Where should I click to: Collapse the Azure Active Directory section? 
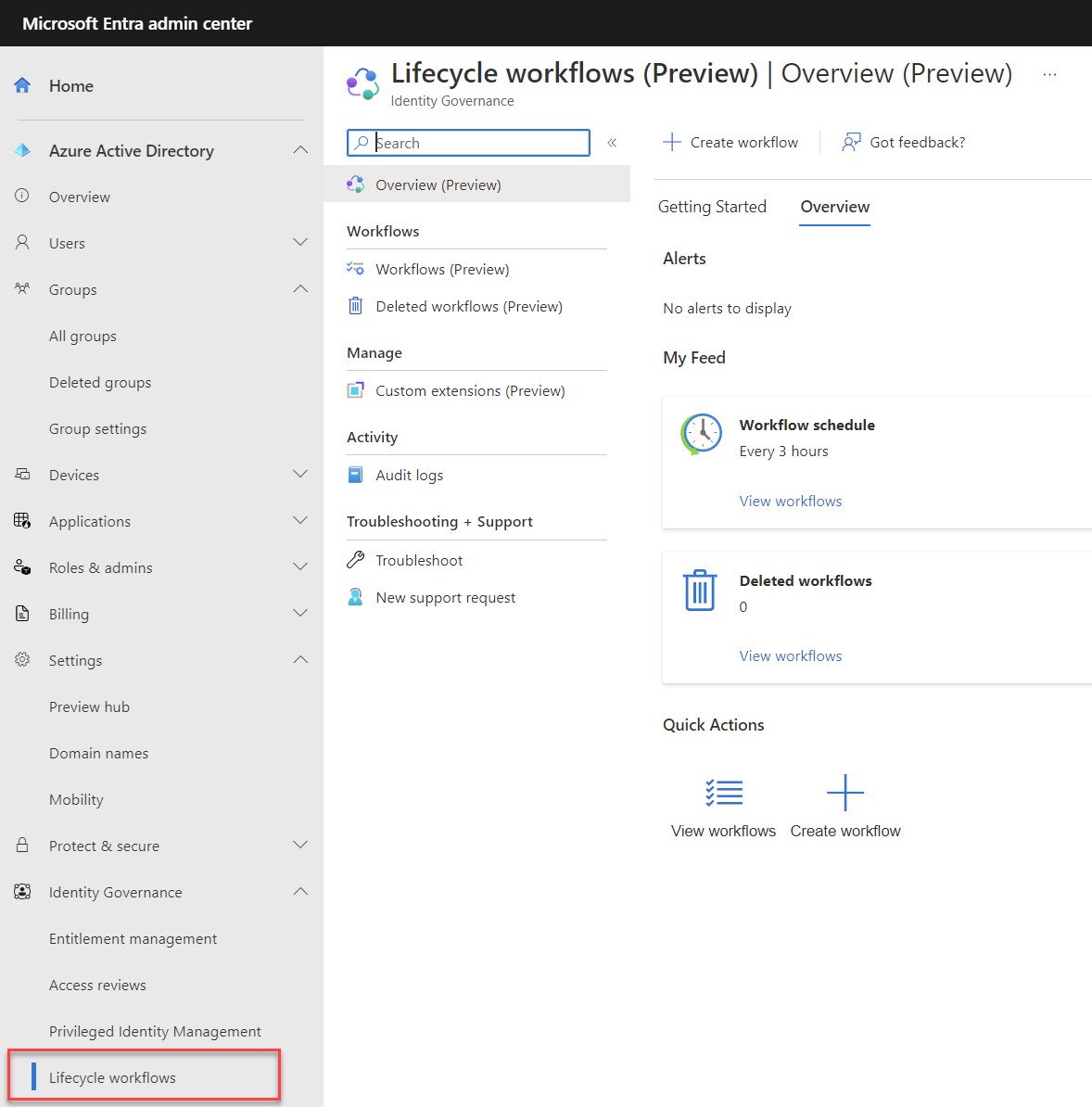[300, 149]
